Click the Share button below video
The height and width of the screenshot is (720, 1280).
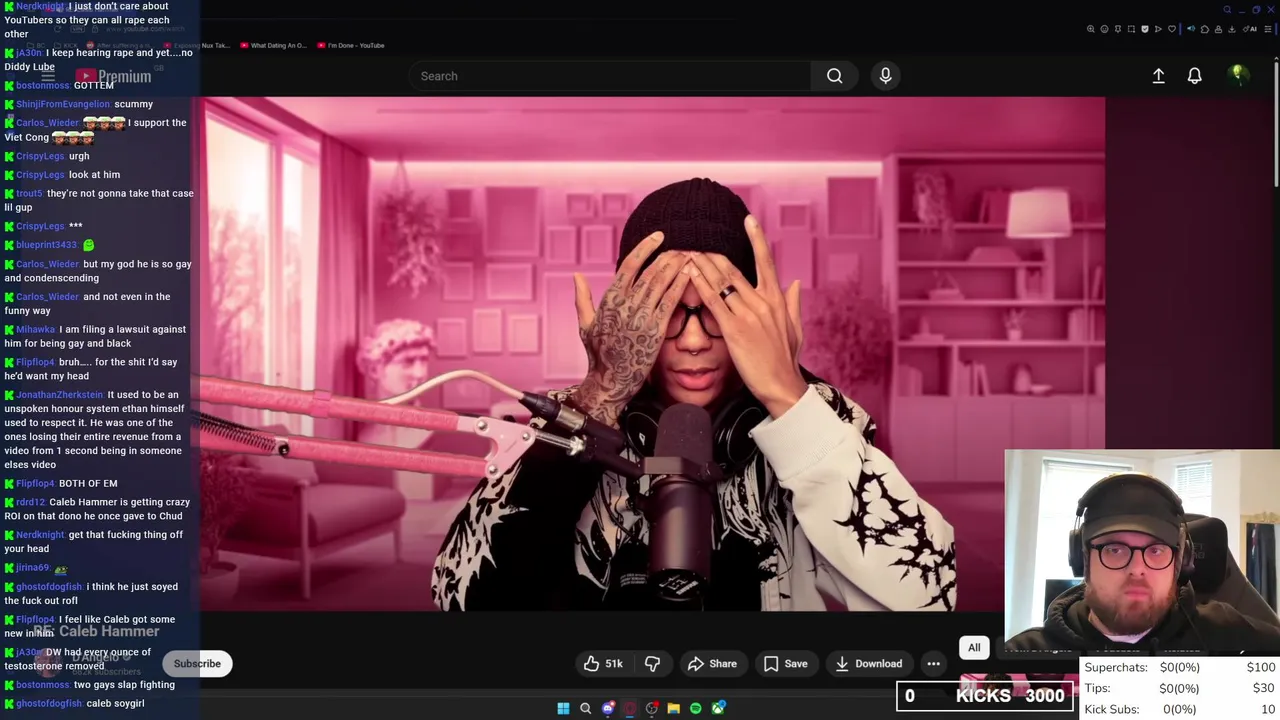[x=712, y=664]
